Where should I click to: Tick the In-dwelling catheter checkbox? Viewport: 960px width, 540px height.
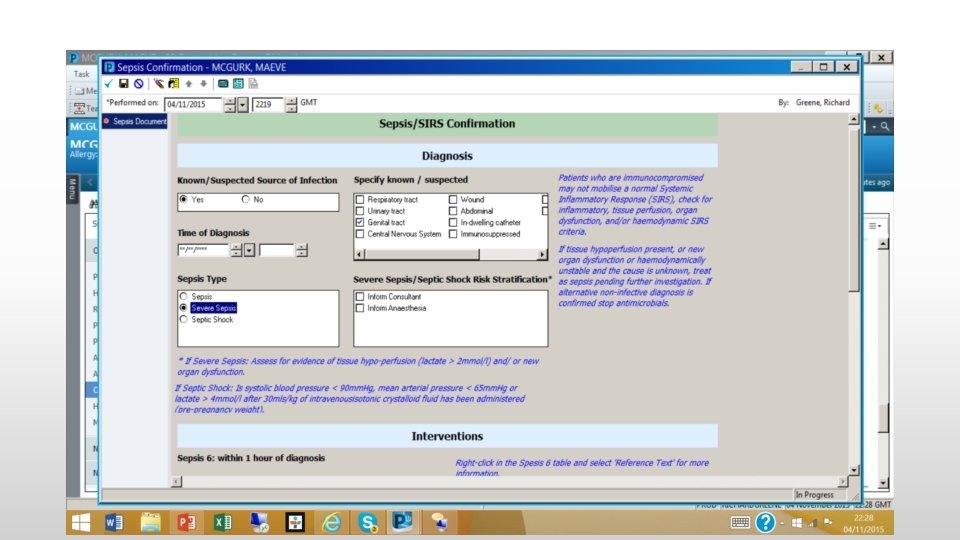tap(453, 223)
